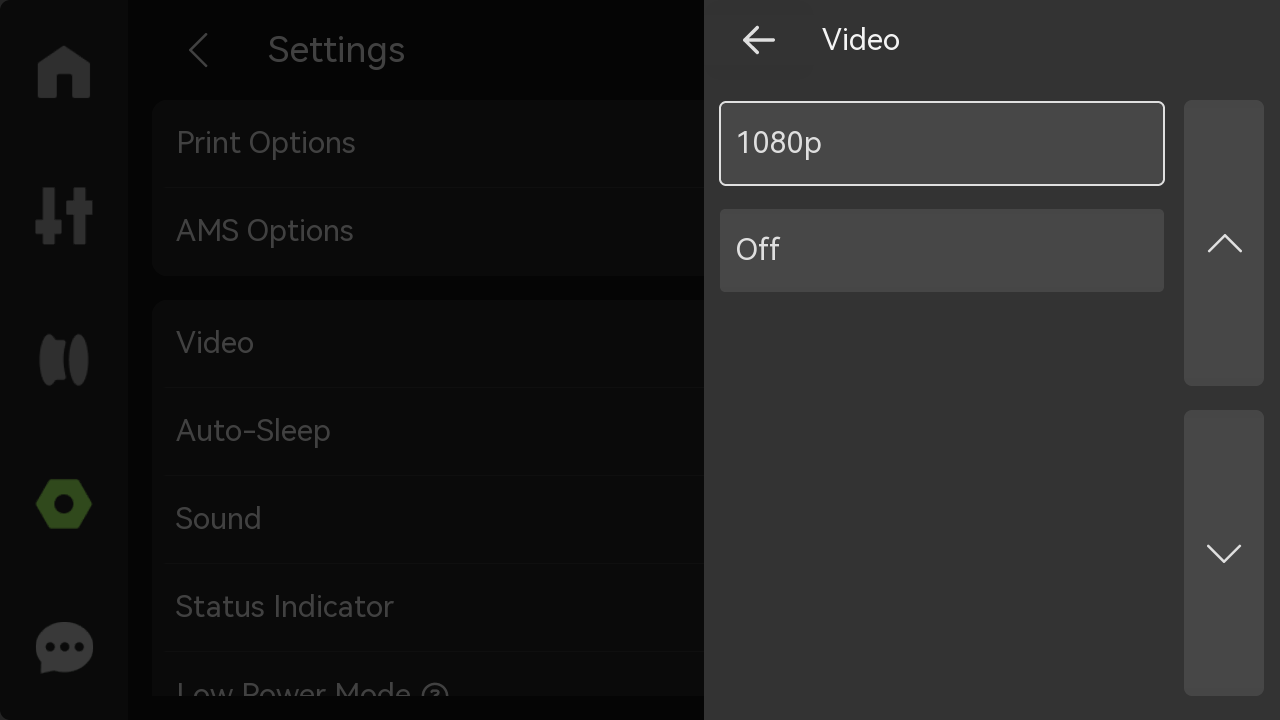Open the Sound setting
The width and height of the screenshot is (1280, 720).
[x=428, y=519]
